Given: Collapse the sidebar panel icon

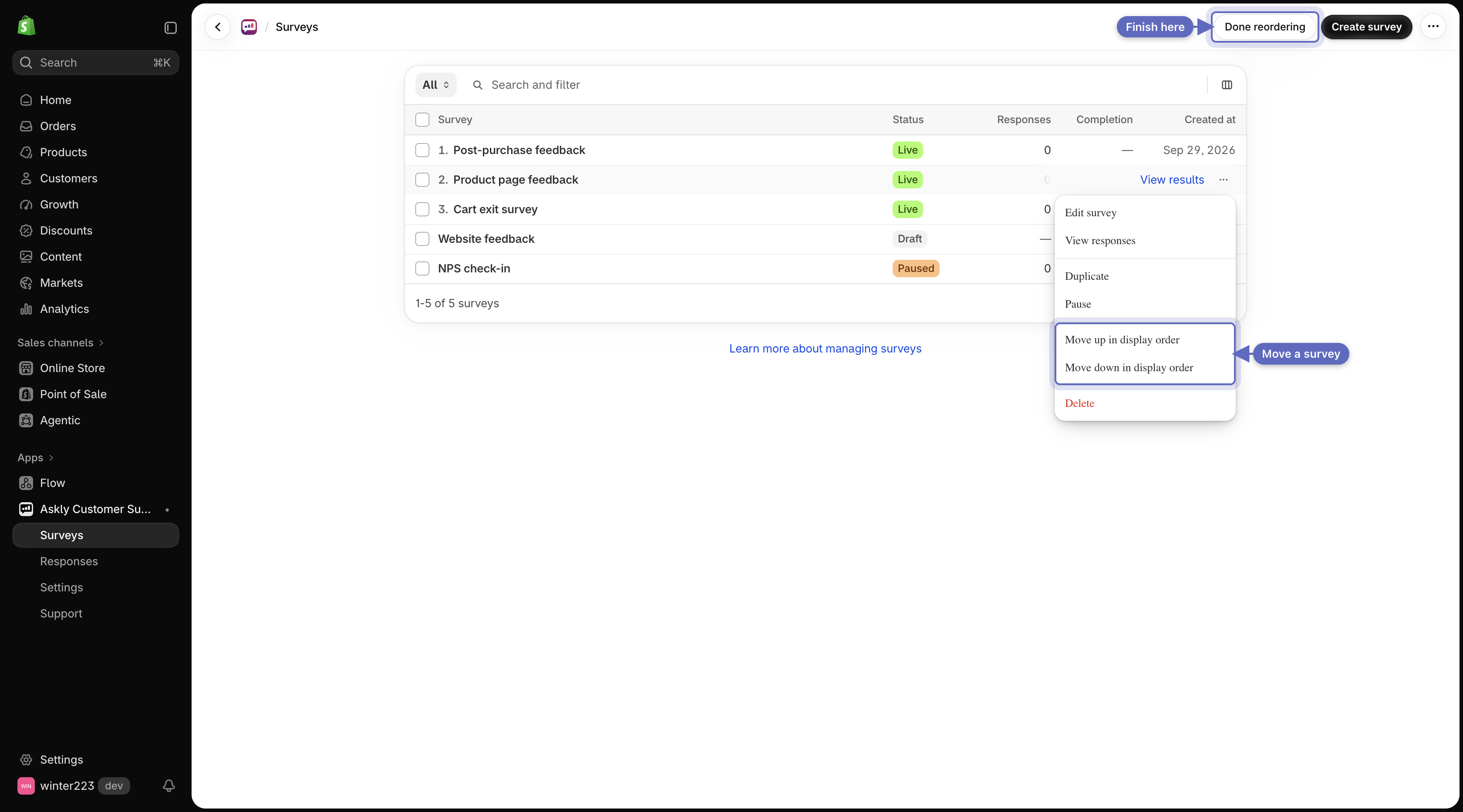Looking at the screenshot, I should point(170,28).
